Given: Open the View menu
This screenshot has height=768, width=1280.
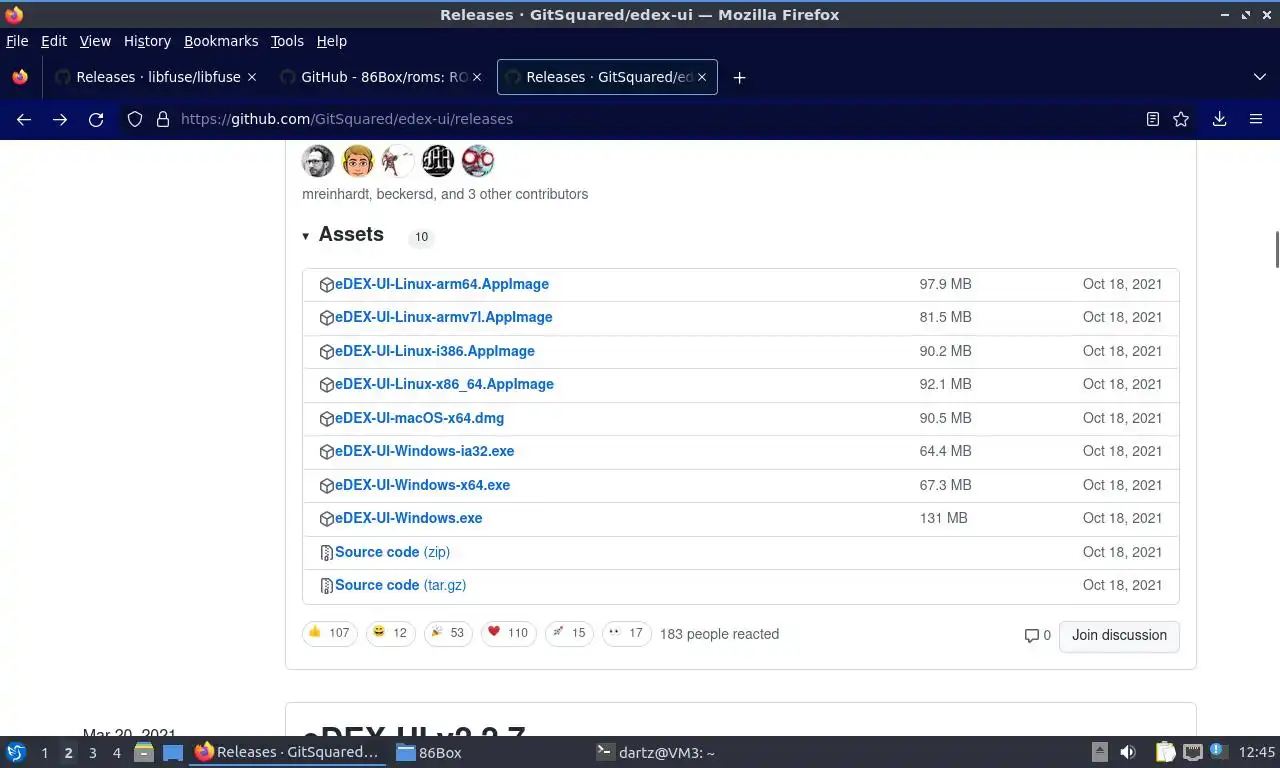Looking at the screenshot, I should (x=95, y=41).
